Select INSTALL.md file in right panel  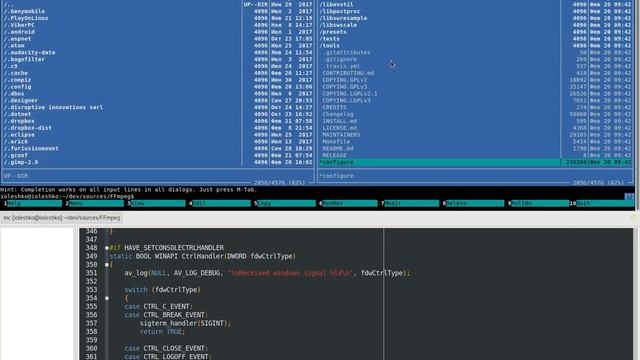340,121
